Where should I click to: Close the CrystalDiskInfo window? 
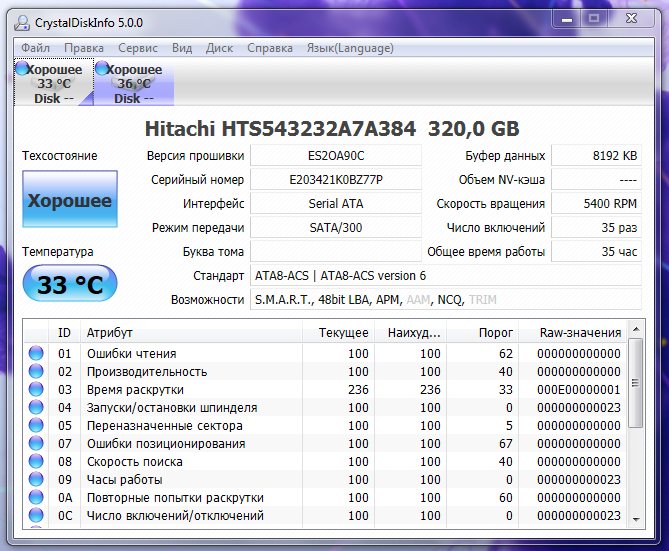pyautogui.click(x=631, y=19)
